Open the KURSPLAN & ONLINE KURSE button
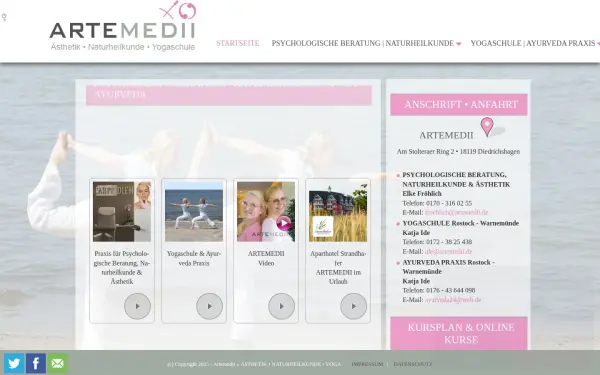 point(459,333)
